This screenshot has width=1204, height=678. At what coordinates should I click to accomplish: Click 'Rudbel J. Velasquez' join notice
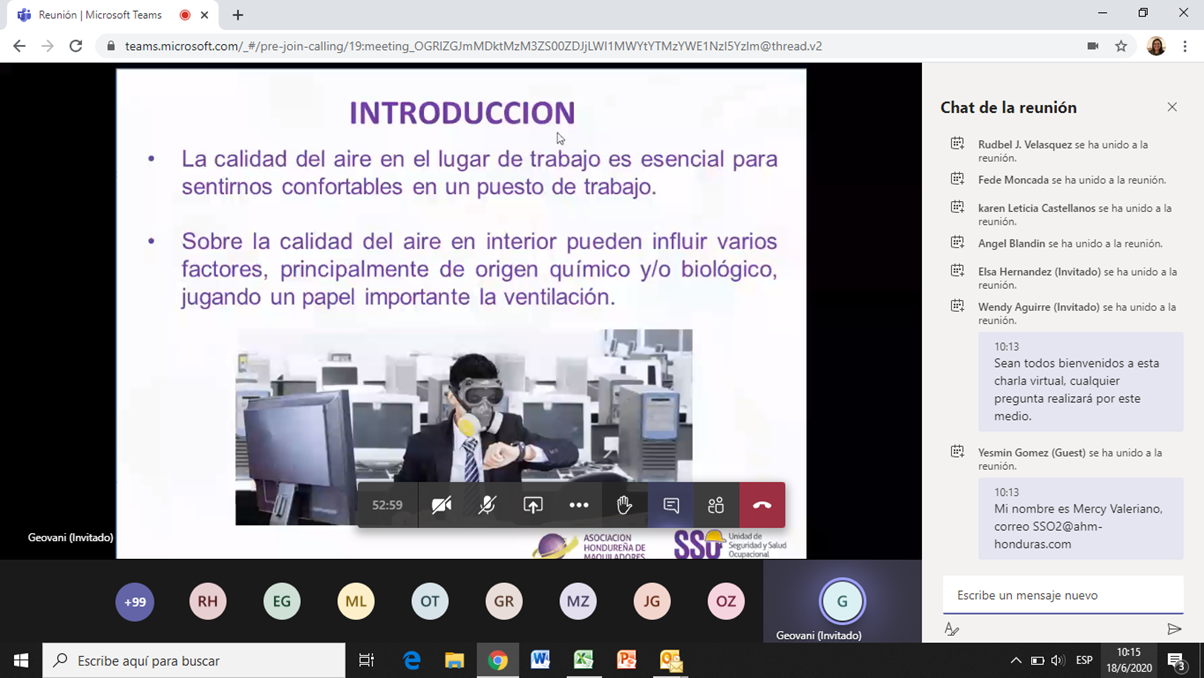point(1063,151)
